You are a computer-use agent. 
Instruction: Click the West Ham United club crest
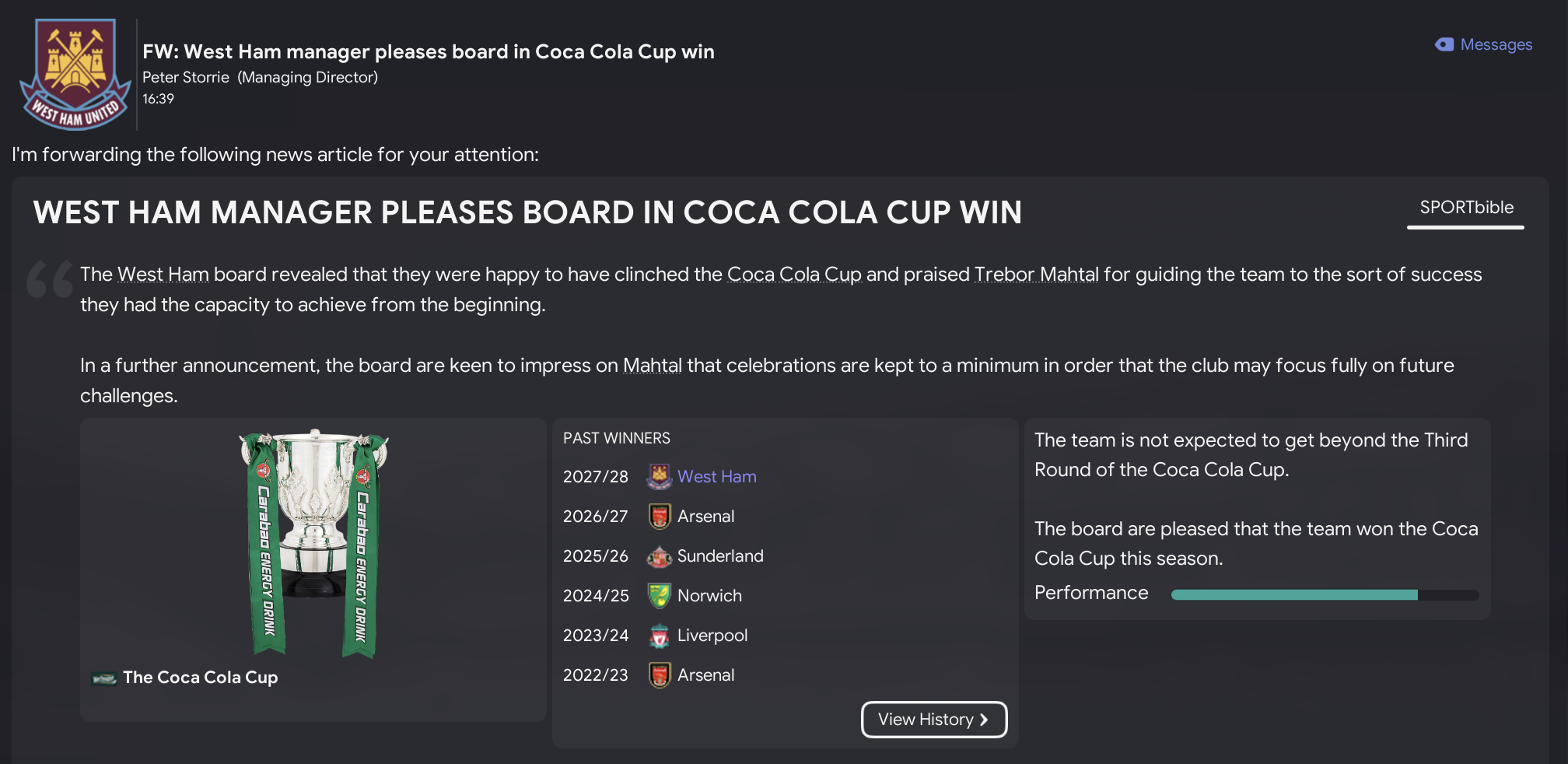75,74
